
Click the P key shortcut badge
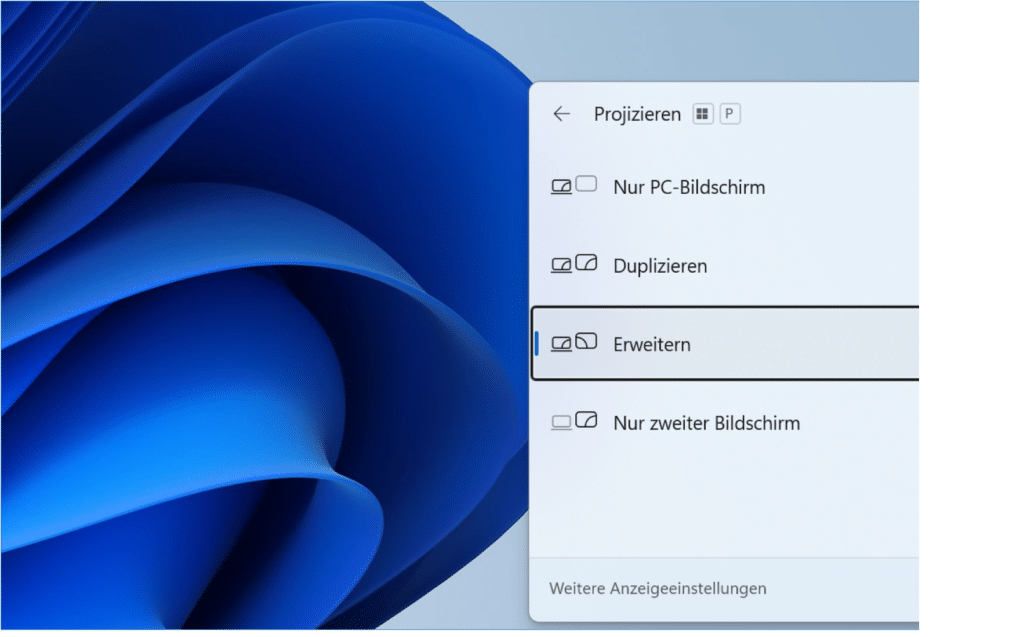click(729, 114)
